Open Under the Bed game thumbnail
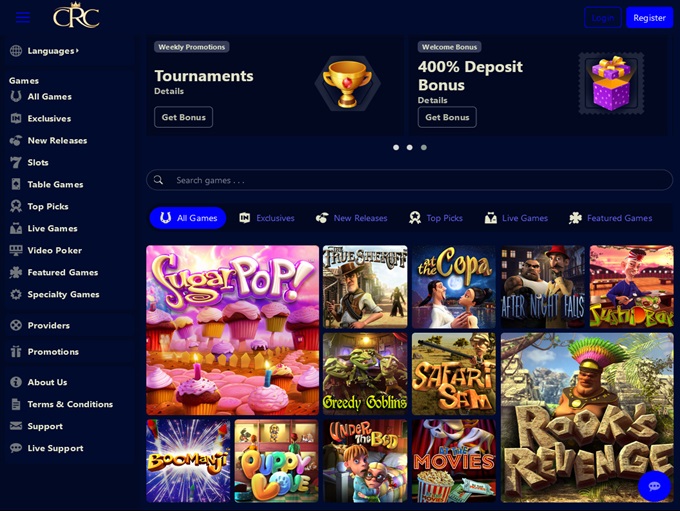This screenshot has height=511, width=680. [365, 461]
